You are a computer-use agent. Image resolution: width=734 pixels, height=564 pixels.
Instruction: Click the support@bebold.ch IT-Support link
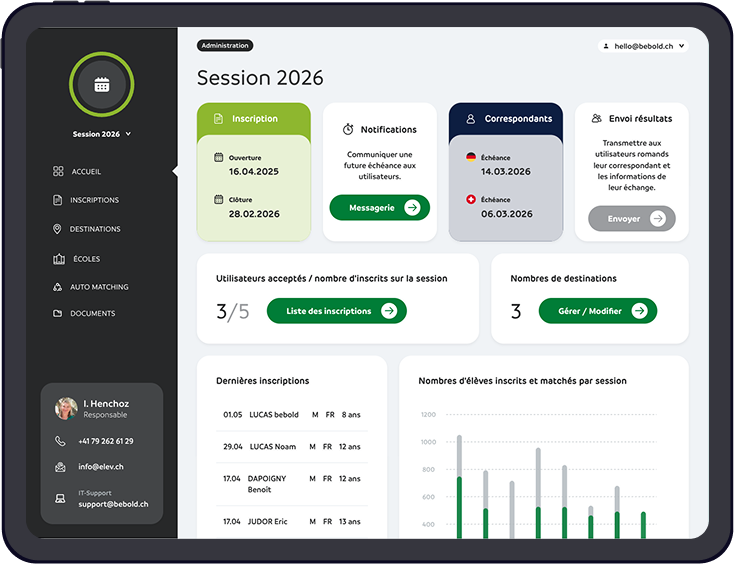click(113, 504)
